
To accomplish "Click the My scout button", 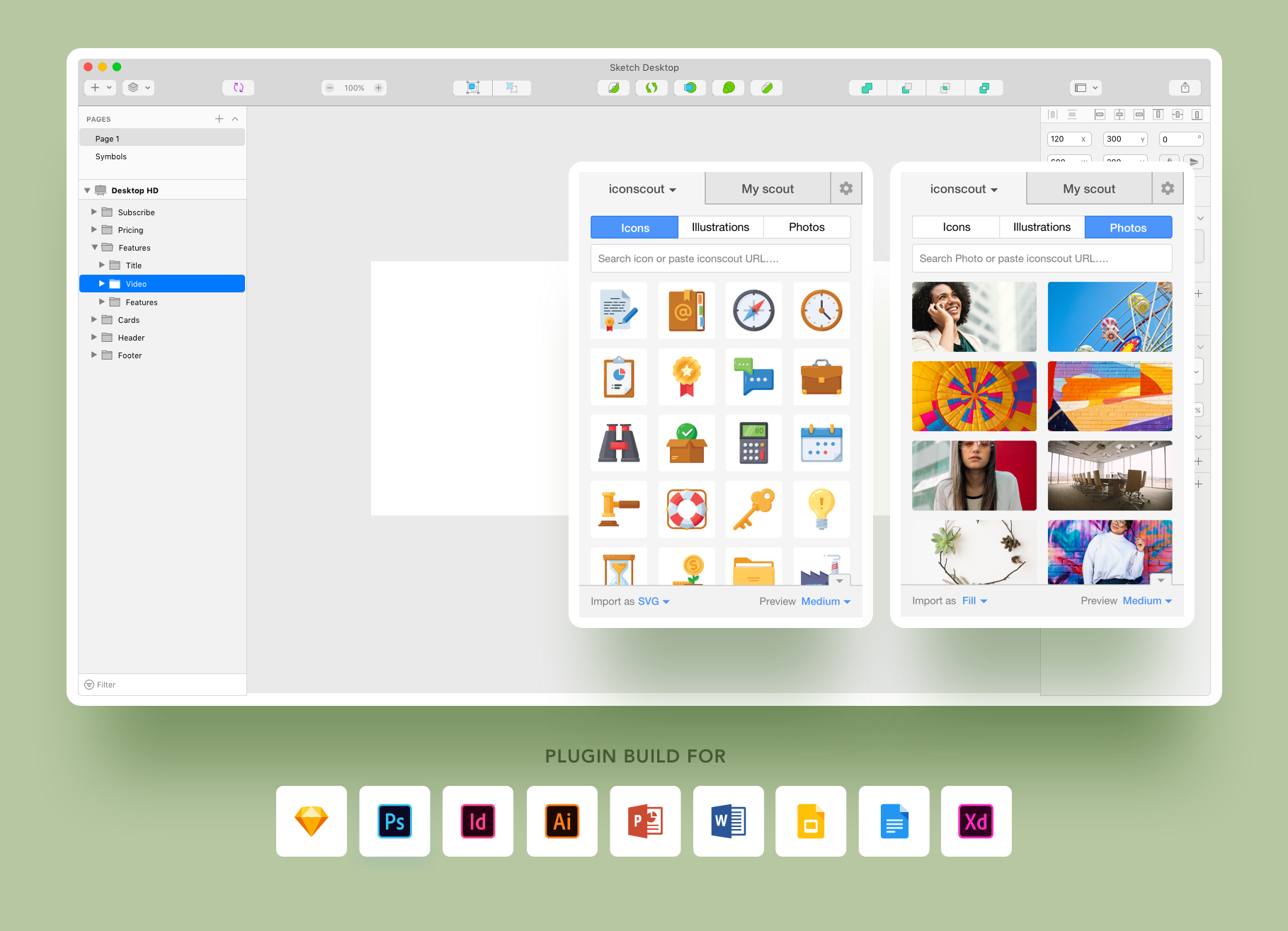I will [768, 188].
